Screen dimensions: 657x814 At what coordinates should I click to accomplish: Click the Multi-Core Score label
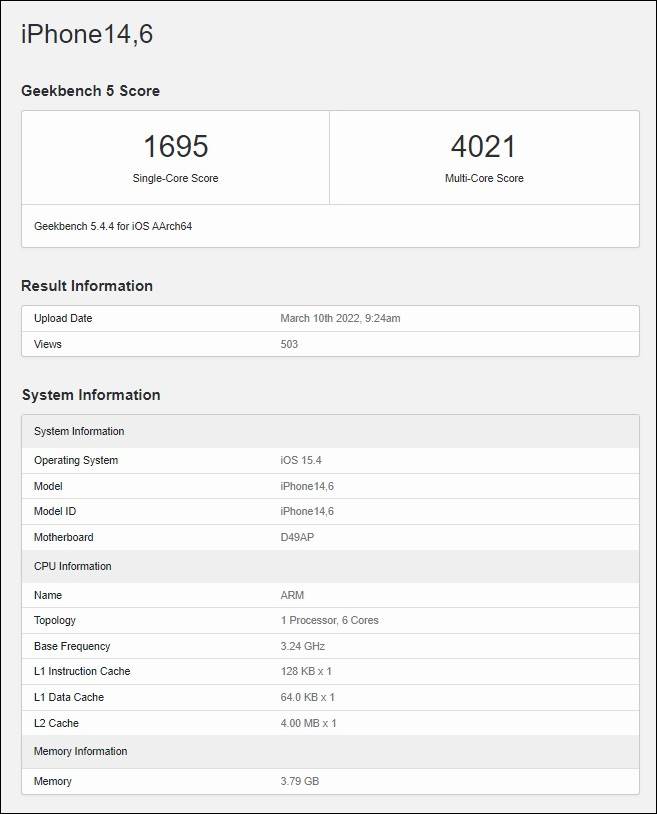[484, 178]
